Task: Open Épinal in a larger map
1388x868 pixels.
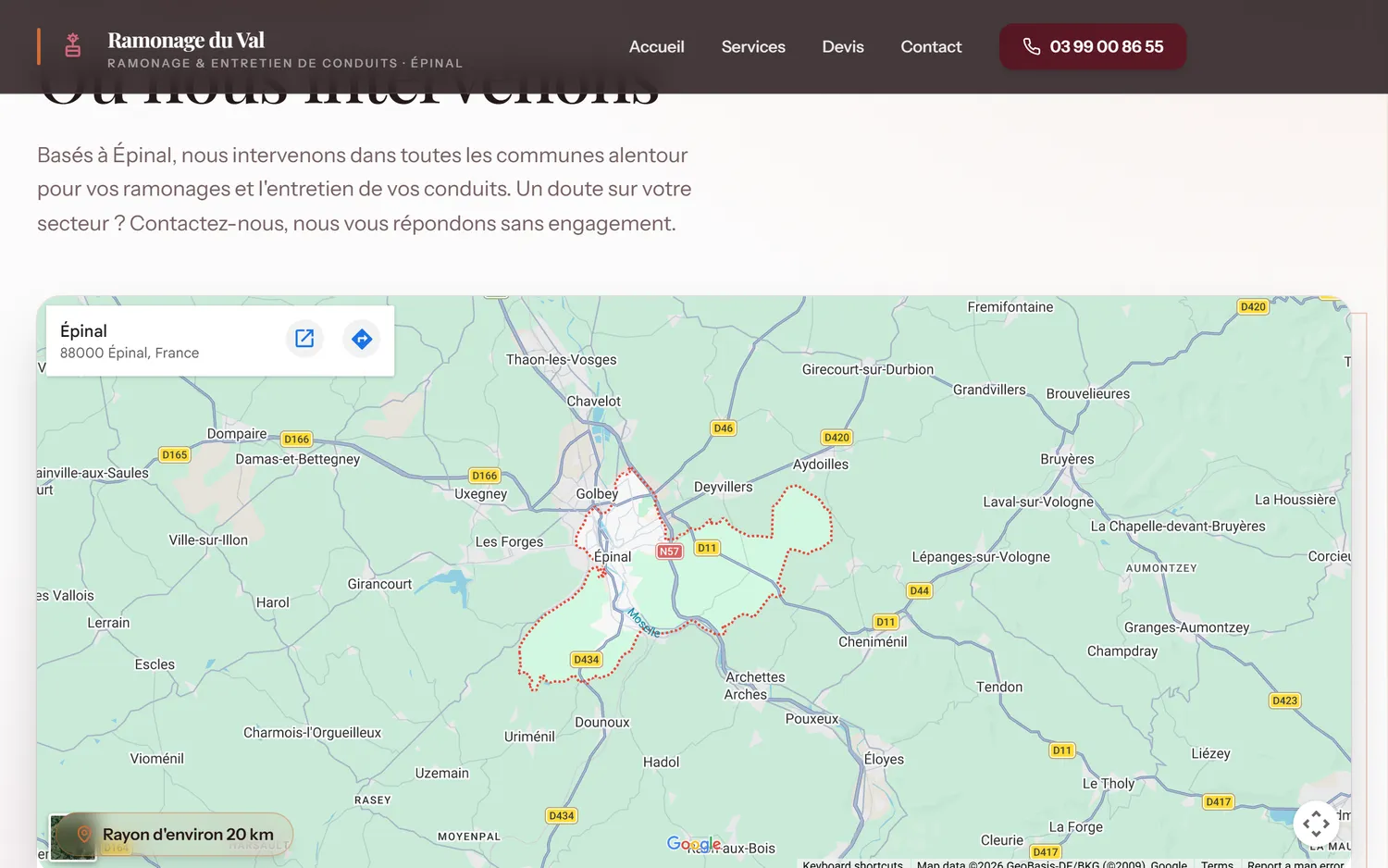Action: tap(304, 338)
